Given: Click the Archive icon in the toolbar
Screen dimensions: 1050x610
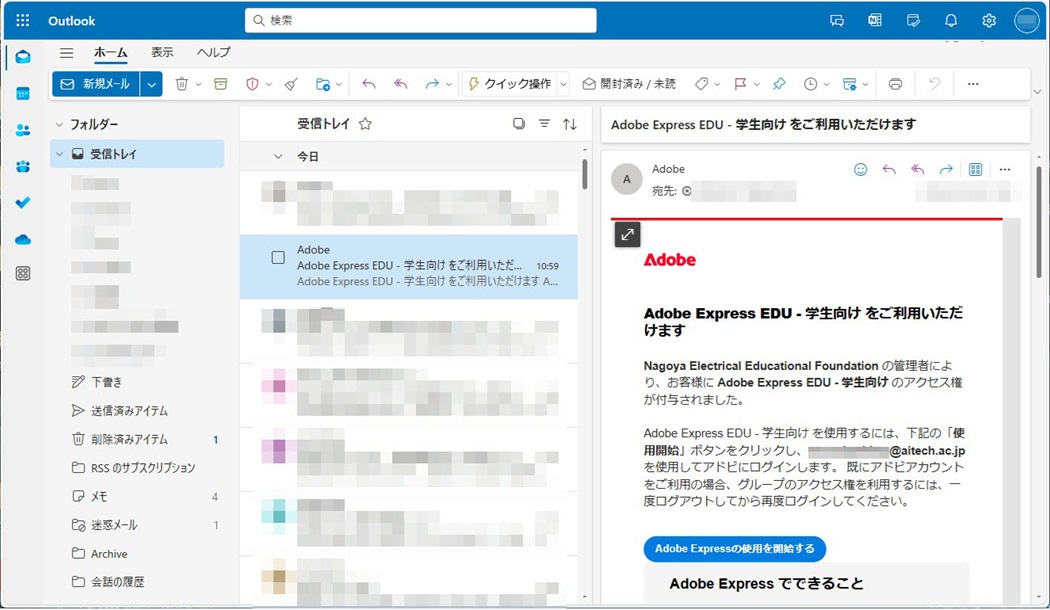Looking at the screenshot, I should tap(220, 84).
